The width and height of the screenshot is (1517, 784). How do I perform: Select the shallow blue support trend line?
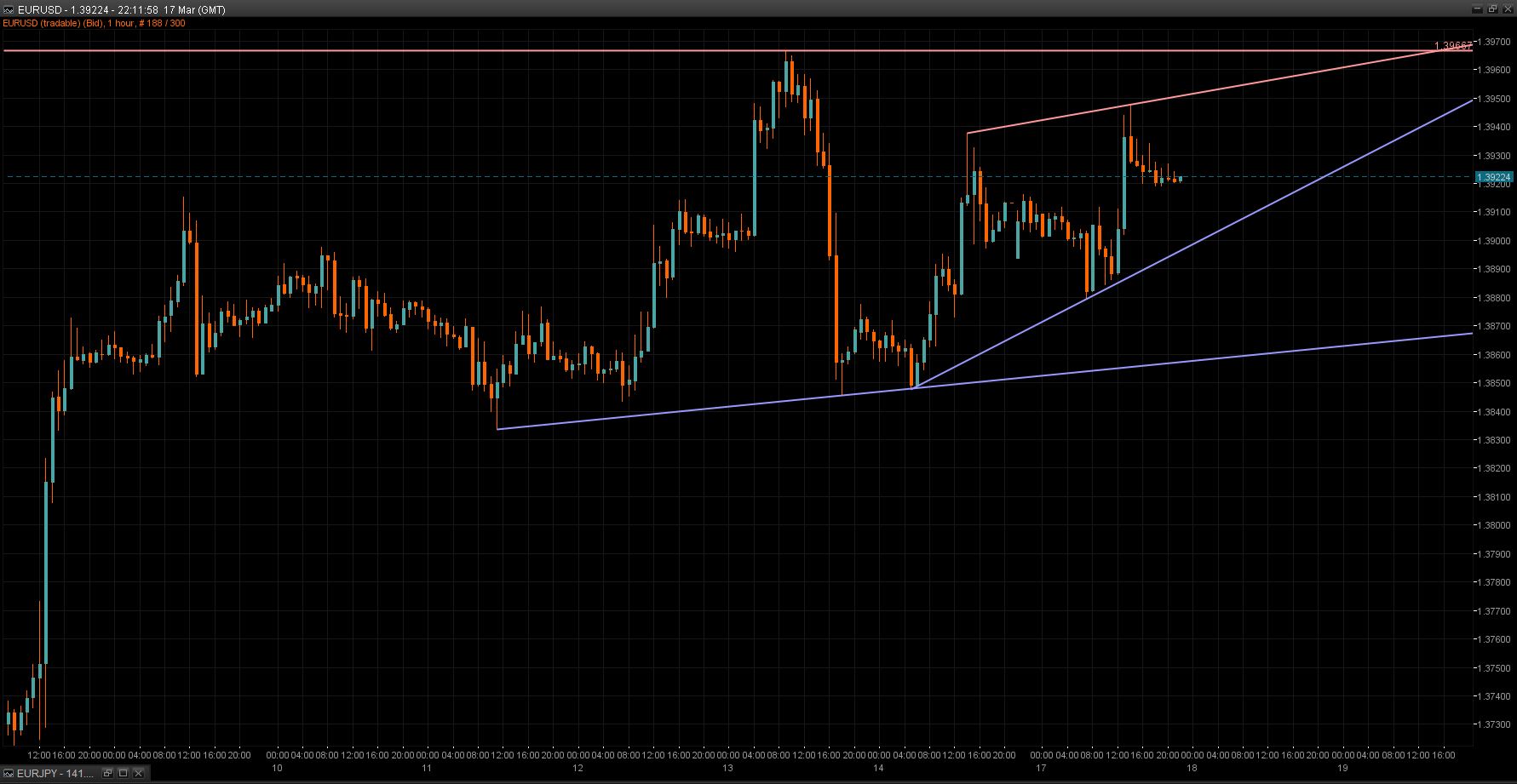coord(681,410)
